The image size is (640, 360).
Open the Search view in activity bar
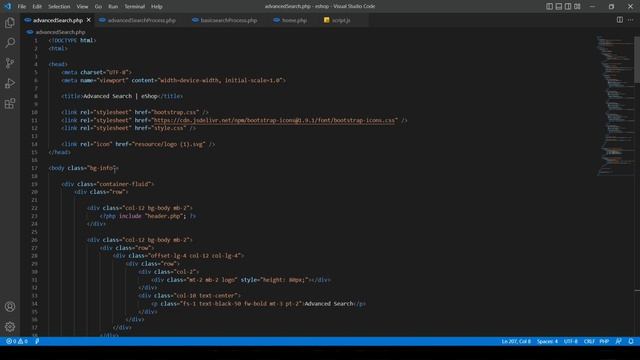tap(10, 42)
